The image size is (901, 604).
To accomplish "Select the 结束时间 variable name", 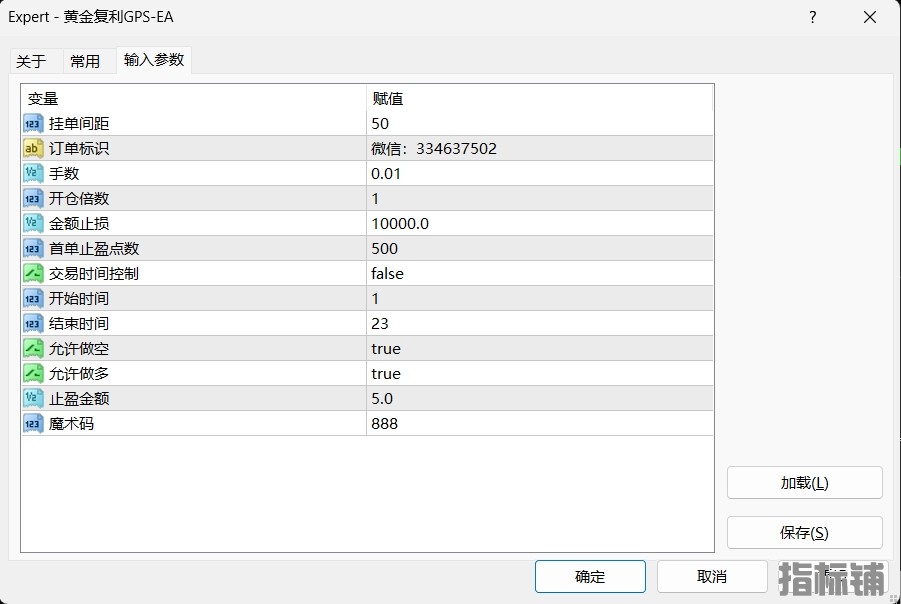I will tap(79, 324).
